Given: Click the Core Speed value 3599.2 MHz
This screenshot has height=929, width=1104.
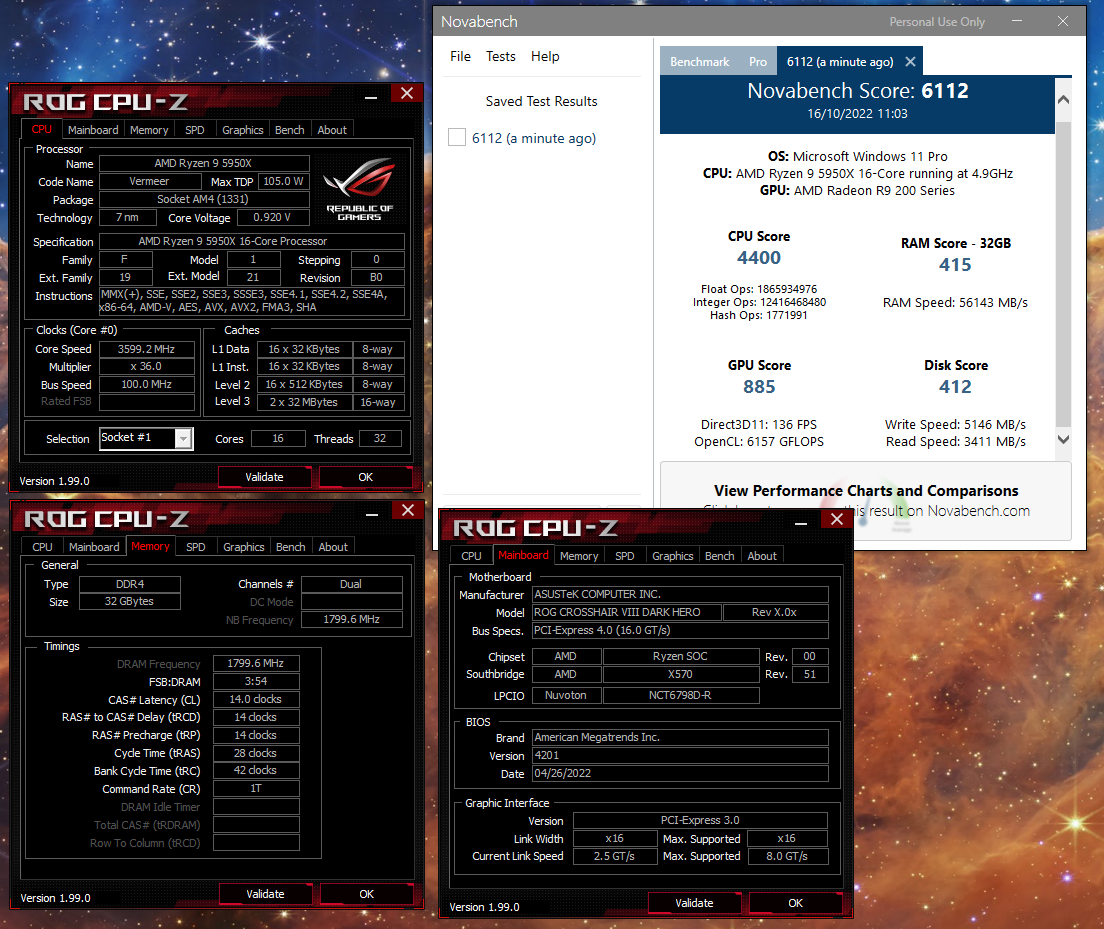Looking at the screenshot, I should pos(146,349).
